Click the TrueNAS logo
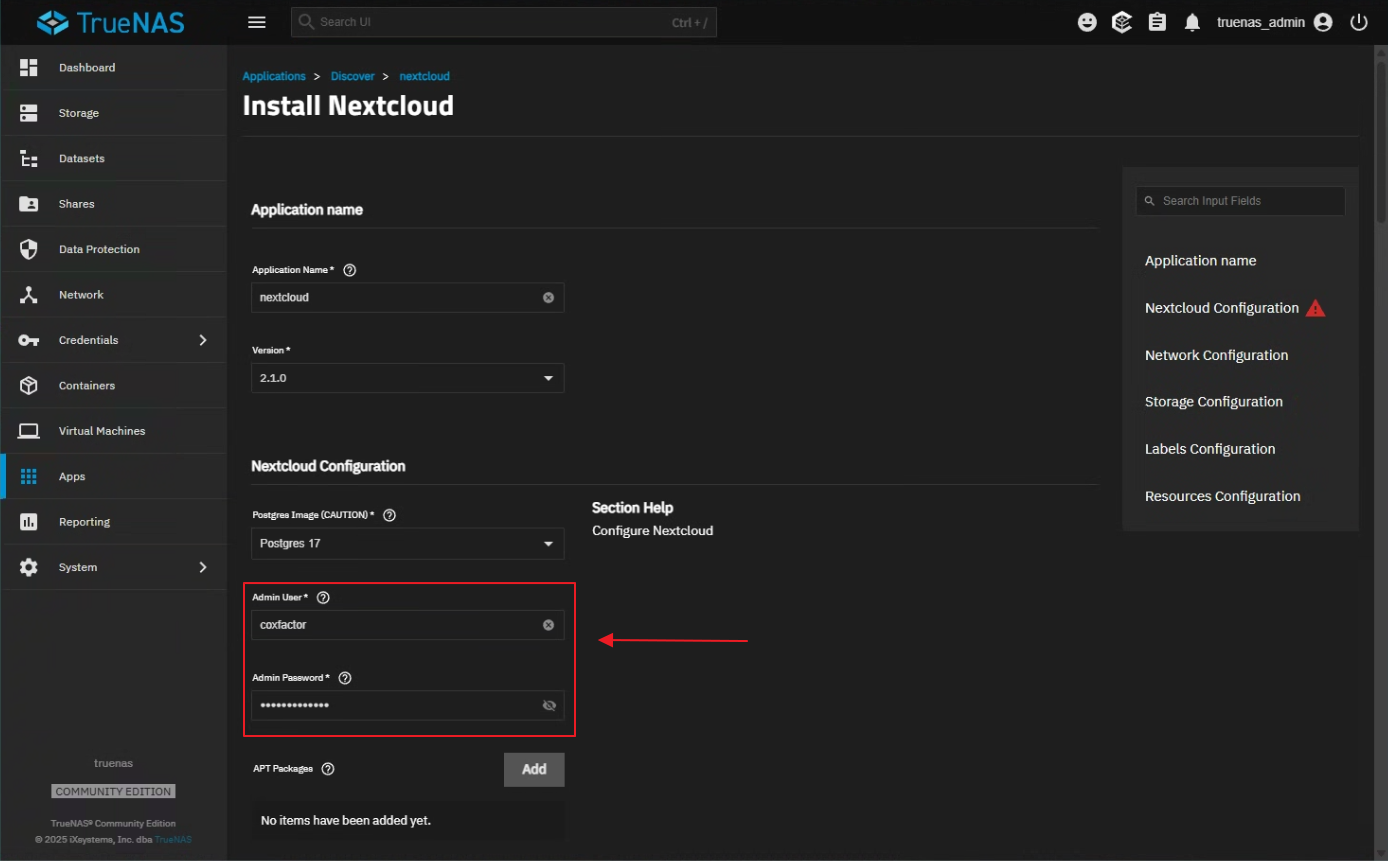 (x=111, y=22)
